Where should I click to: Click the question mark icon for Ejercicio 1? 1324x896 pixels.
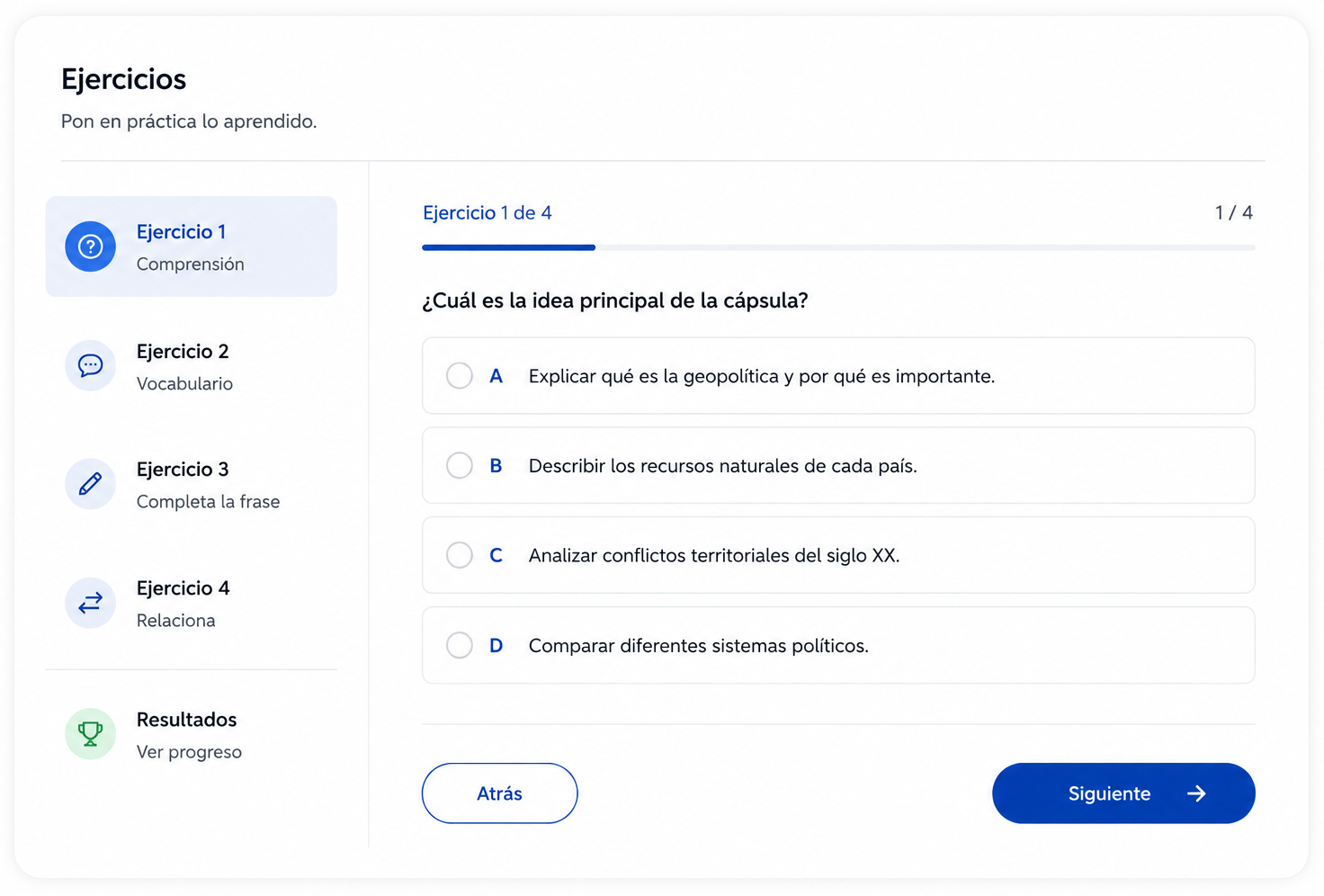(91, 246)
